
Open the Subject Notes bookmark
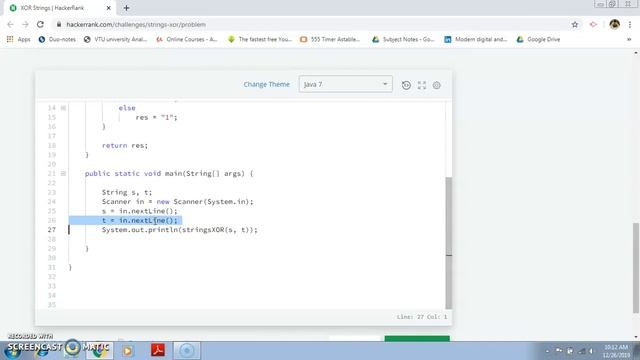point(403,39)
